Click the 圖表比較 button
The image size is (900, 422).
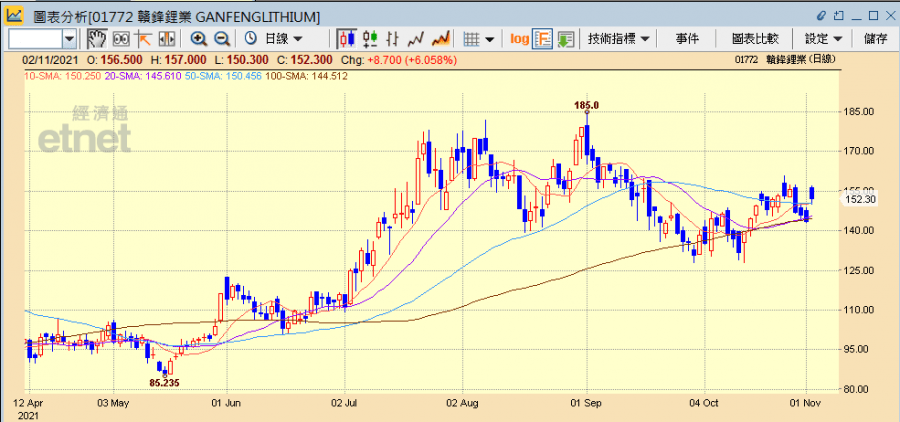click(755, 38)
